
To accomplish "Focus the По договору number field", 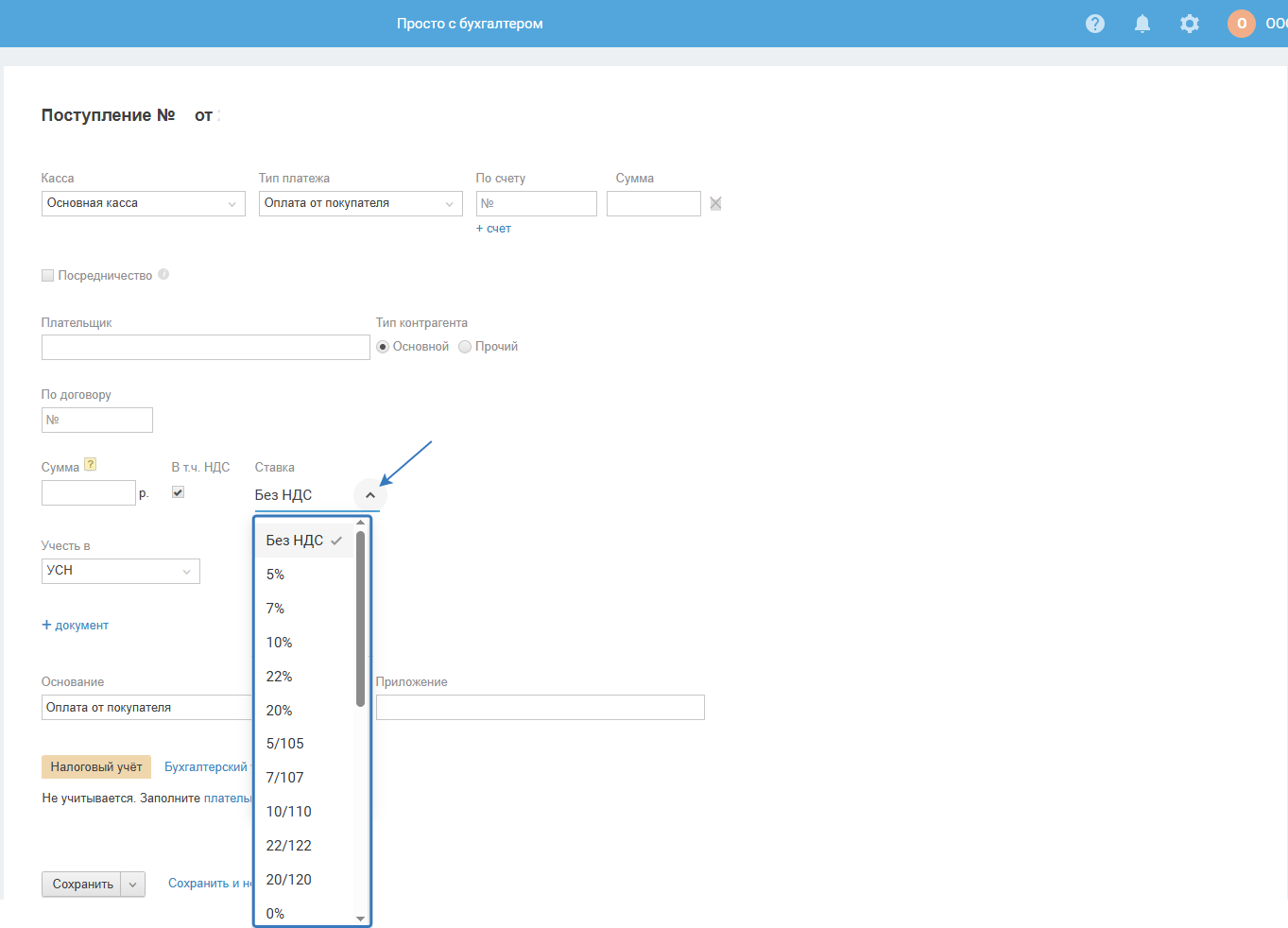I will pos(97,421).
